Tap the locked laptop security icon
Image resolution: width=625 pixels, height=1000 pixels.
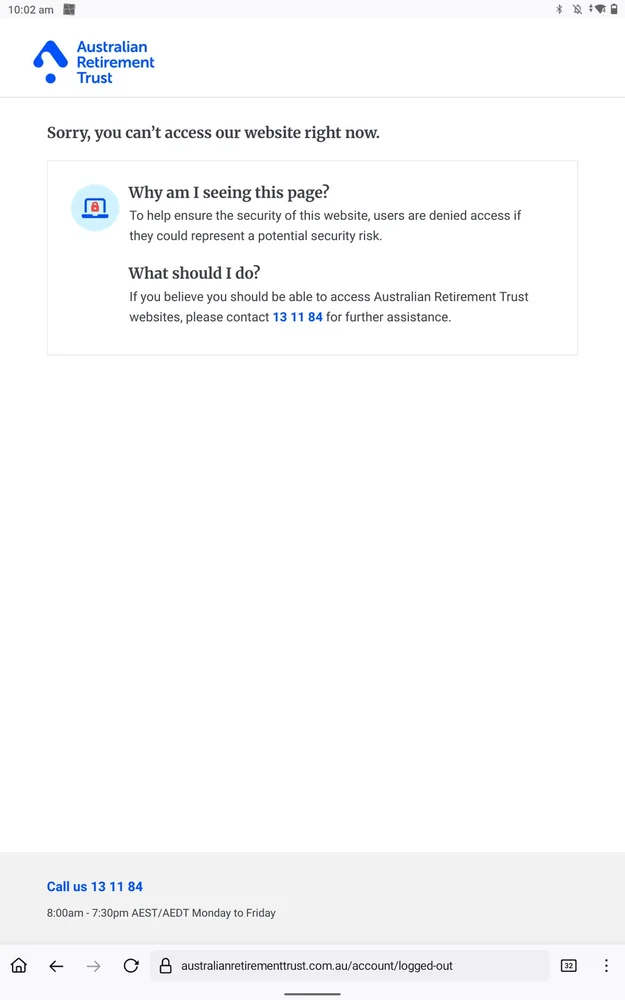click(95, 208)
